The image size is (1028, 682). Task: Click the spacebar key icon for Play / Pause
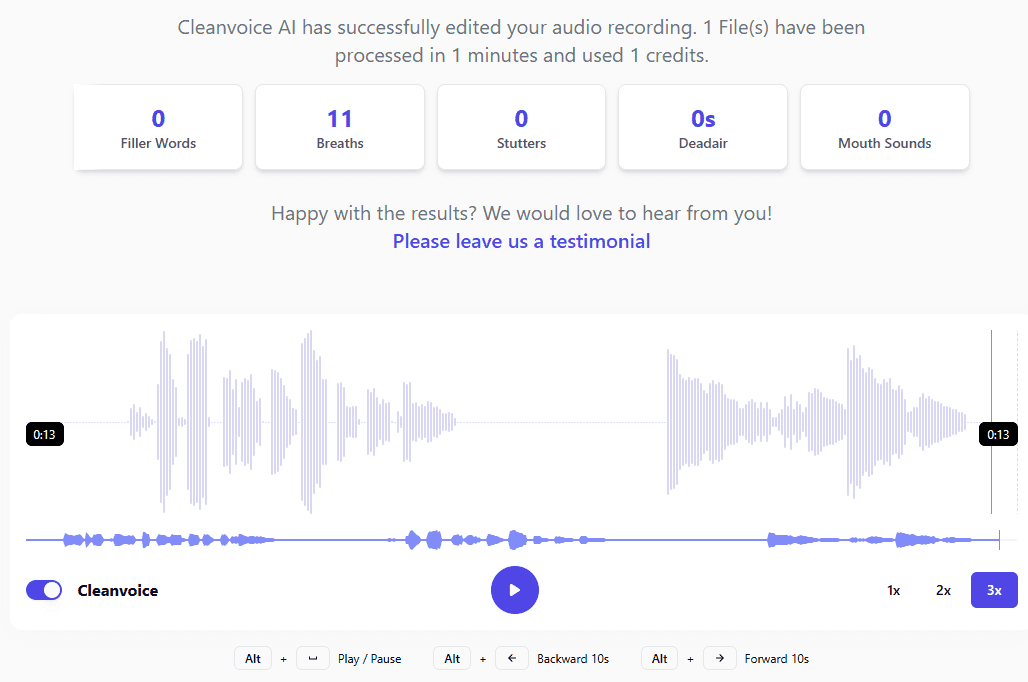(x=313, y=659)
